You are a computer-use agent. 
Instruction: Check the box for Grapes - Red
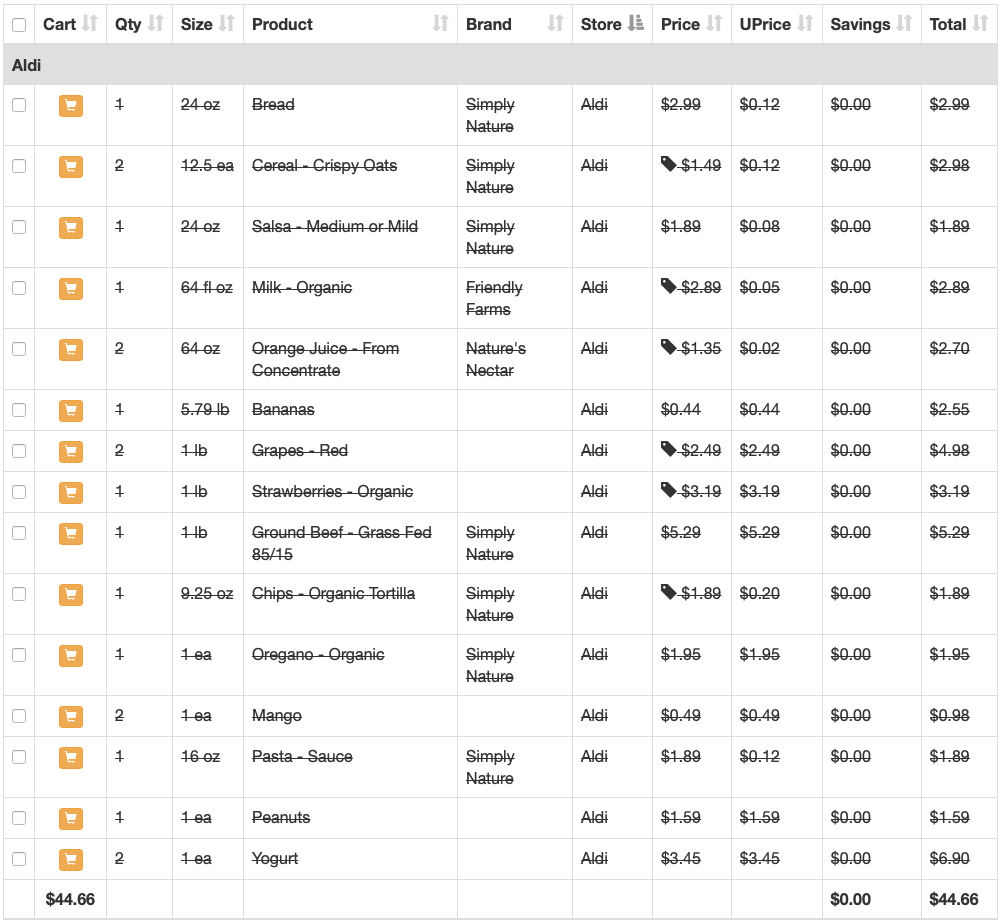19,451
